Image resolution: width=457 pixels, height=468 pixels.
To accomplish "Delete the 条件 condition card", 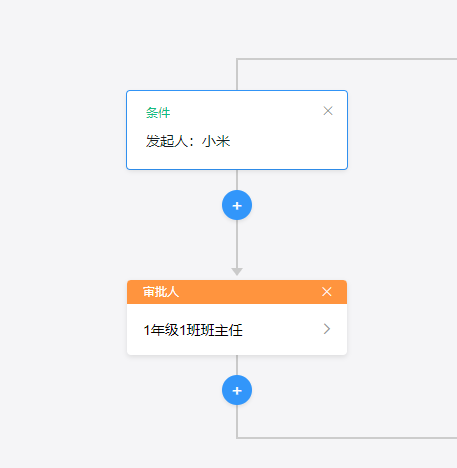I will coord(328,111).
